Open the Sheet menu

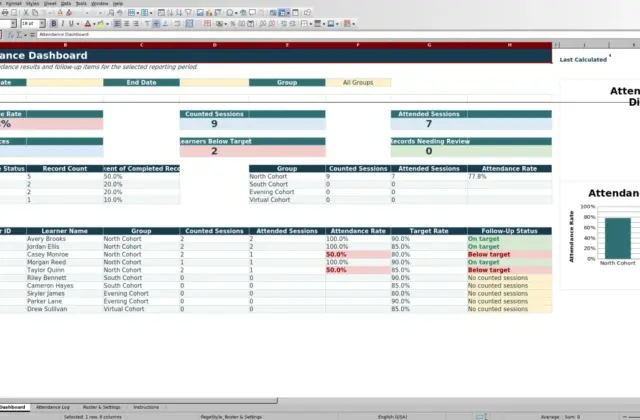point(50,3)
